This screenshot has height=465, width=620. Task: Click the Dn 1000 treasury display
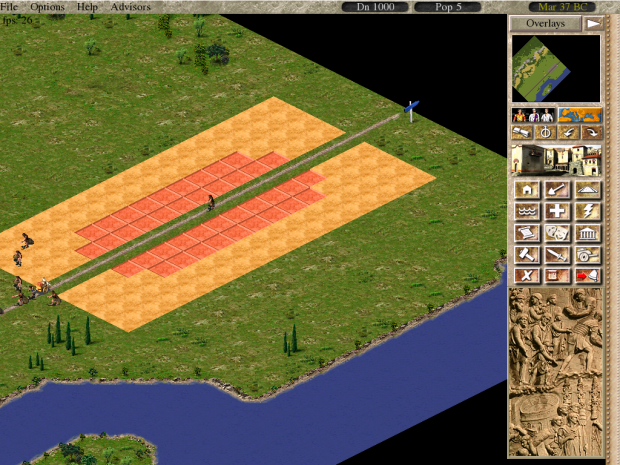[375, 7]
